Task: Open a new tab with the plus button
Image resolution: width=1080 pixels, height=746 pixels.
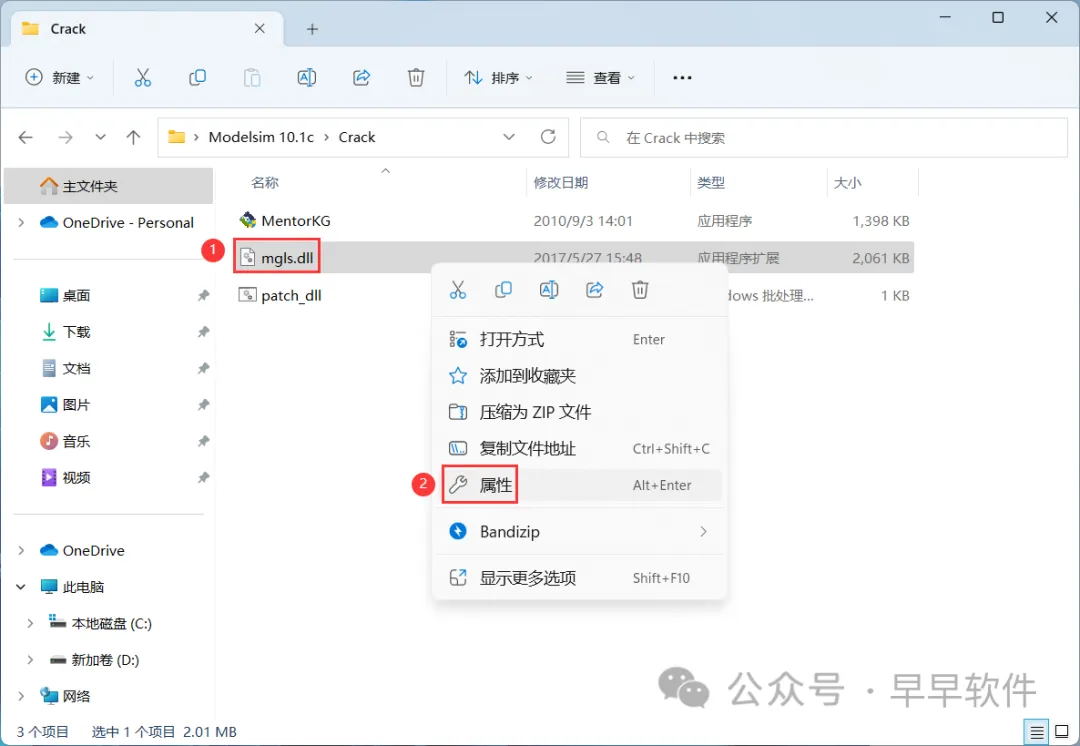Action: (312, 29)
